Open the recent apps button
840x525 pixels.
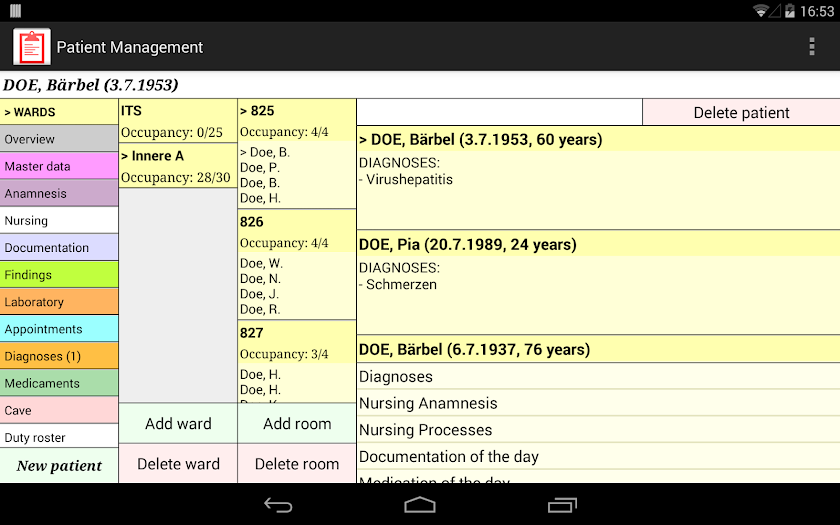[562, 505]
